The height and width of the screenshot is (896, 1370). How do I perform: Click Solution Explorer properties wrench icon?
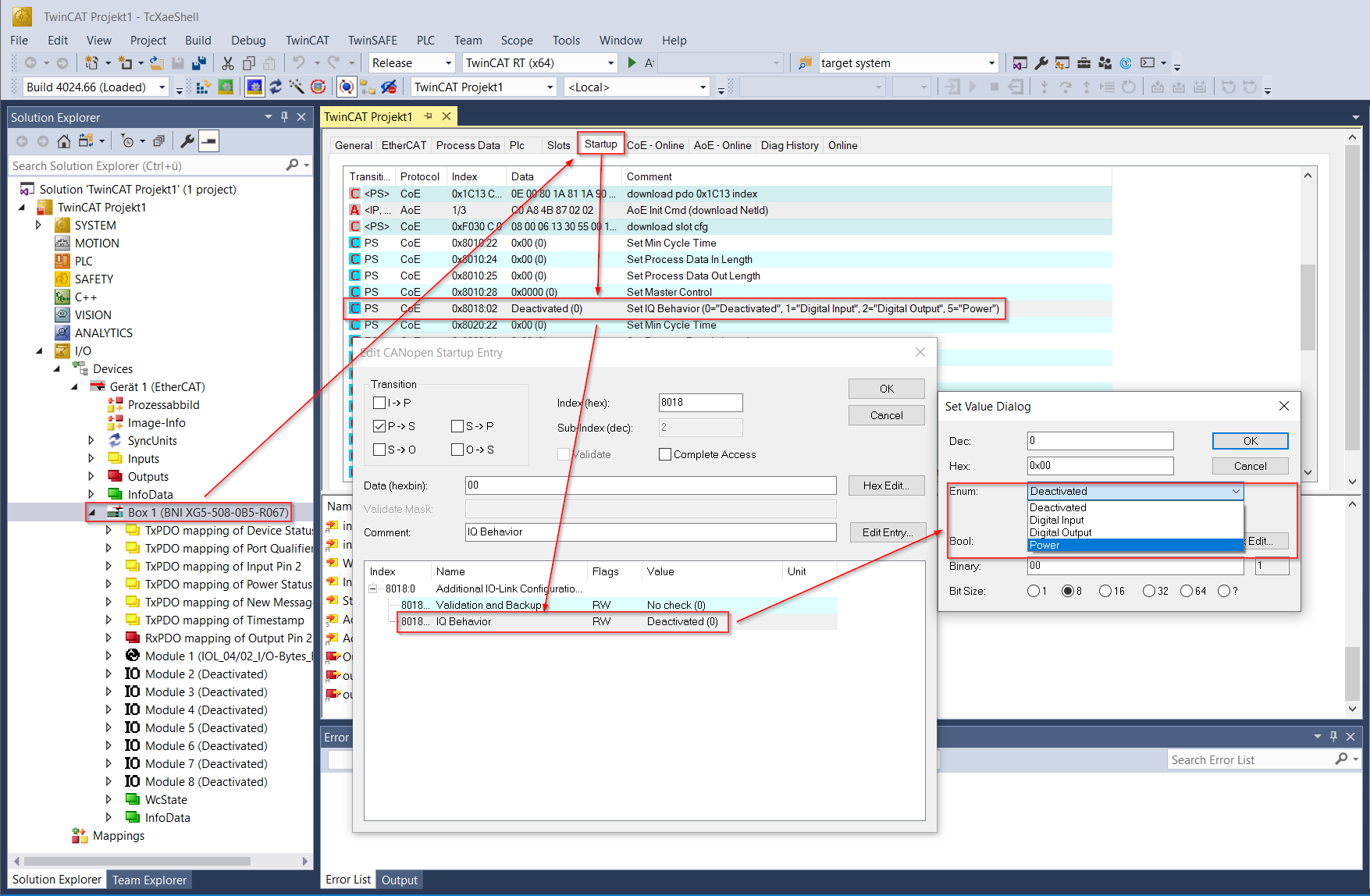tap(187, 141)
